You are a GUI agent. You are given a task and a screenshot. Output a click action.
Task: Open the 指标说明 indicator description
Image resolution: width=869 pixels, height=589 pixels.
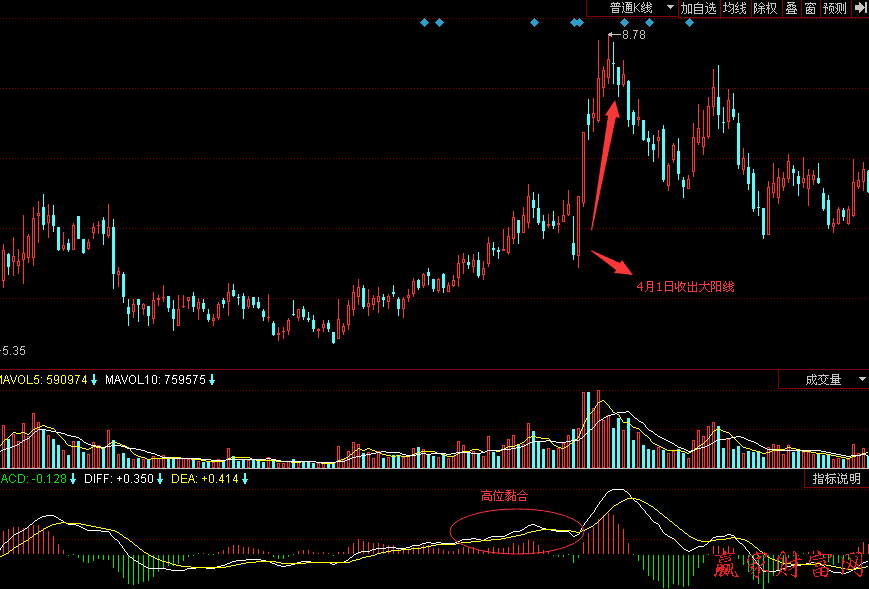(836, 480)
